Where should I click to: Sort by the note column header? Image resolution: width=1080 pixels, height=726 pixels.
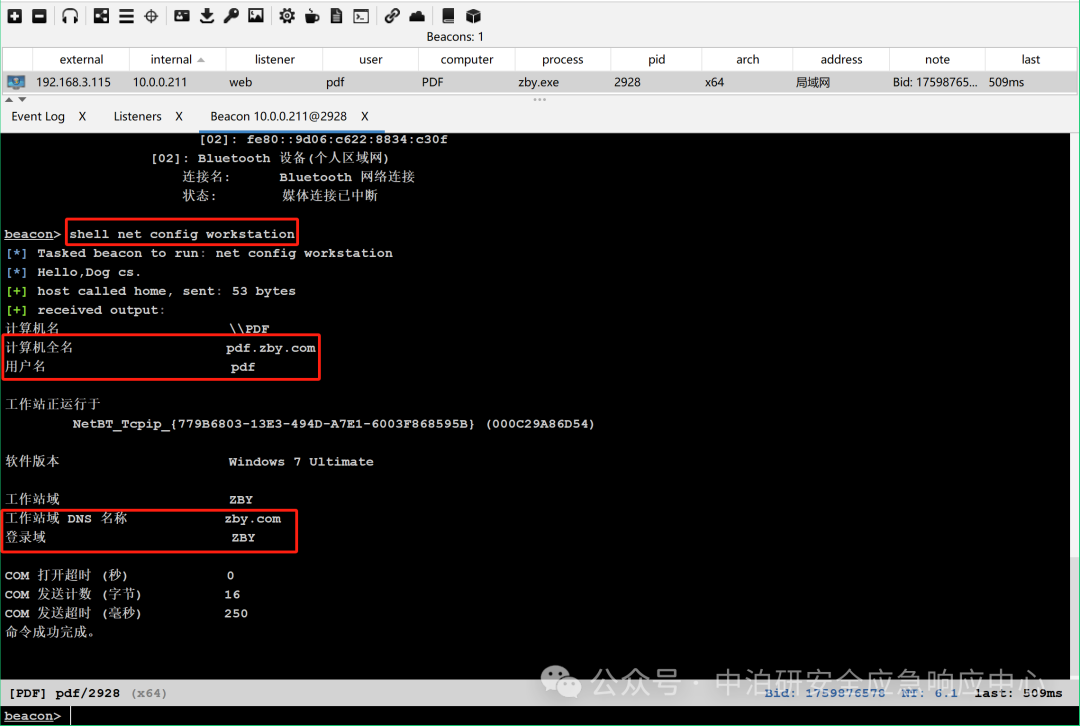[x=937, y=59]
